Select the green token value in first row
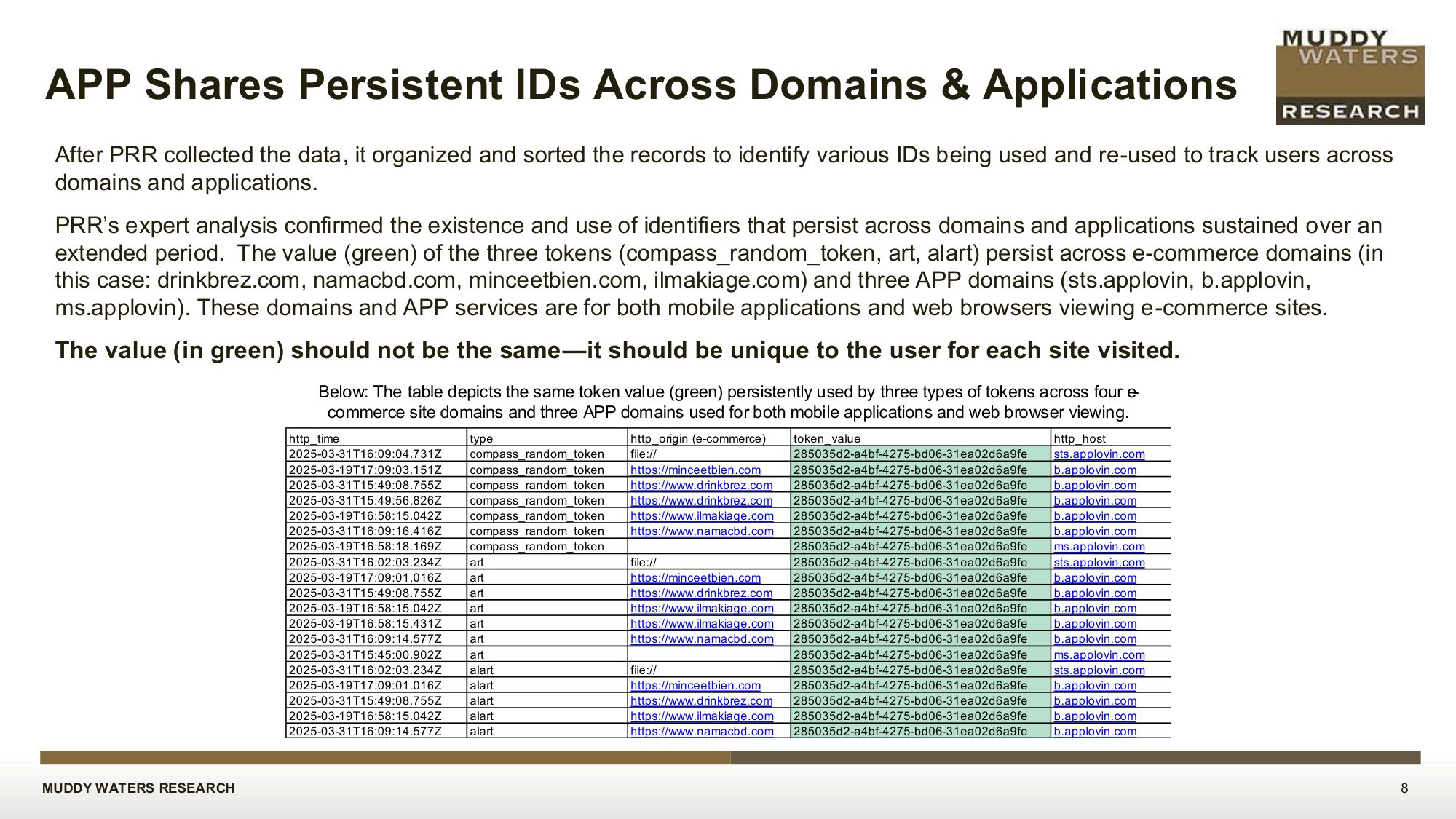1456x819 pixels. click(910, 454)
